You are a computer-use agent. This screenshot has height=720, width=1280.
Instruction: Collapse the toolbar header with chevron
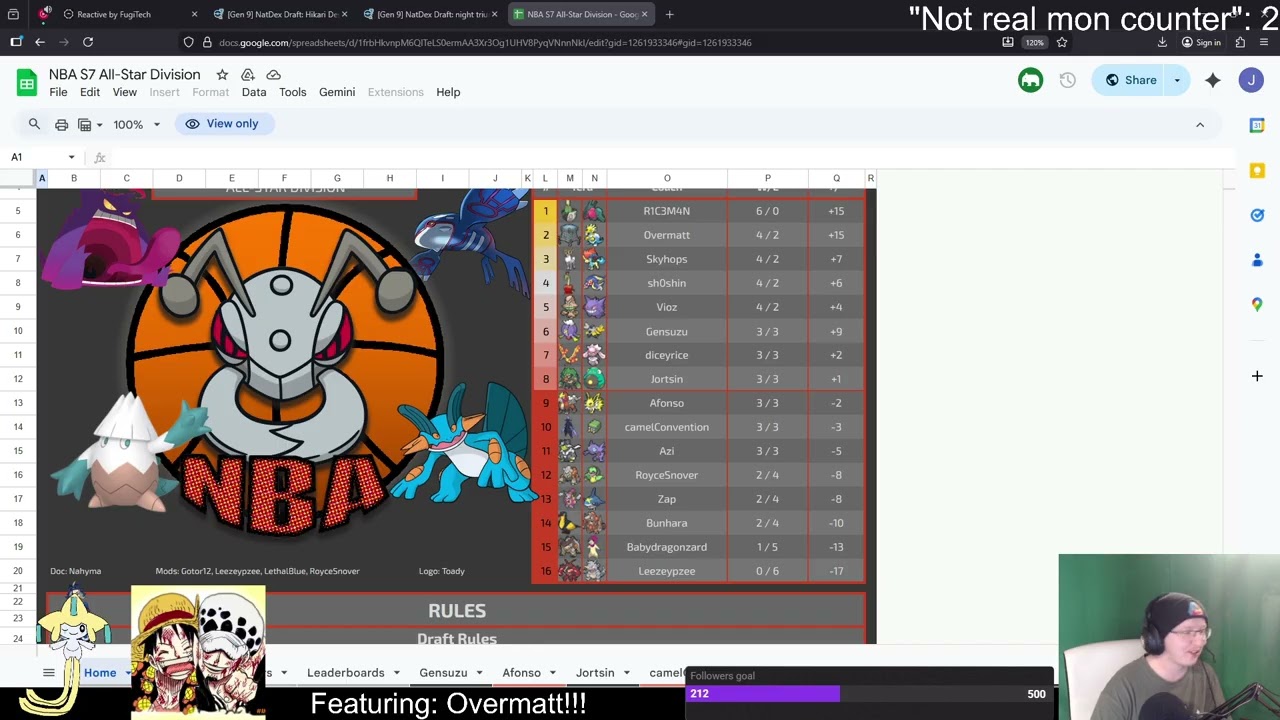click(1200, 124)
